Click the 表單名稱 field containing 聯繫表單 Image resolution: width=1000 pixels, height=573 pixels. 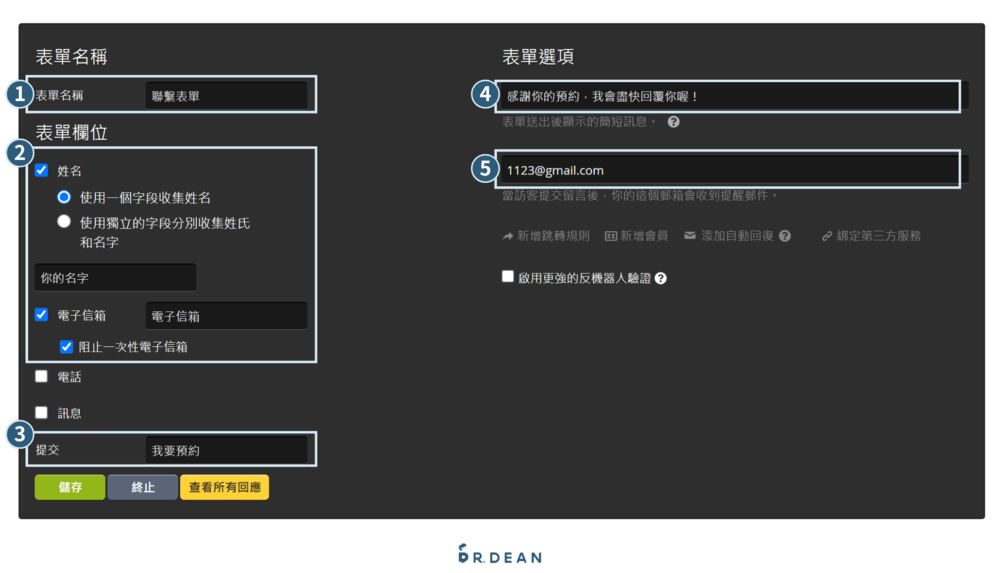click(226, 96)
